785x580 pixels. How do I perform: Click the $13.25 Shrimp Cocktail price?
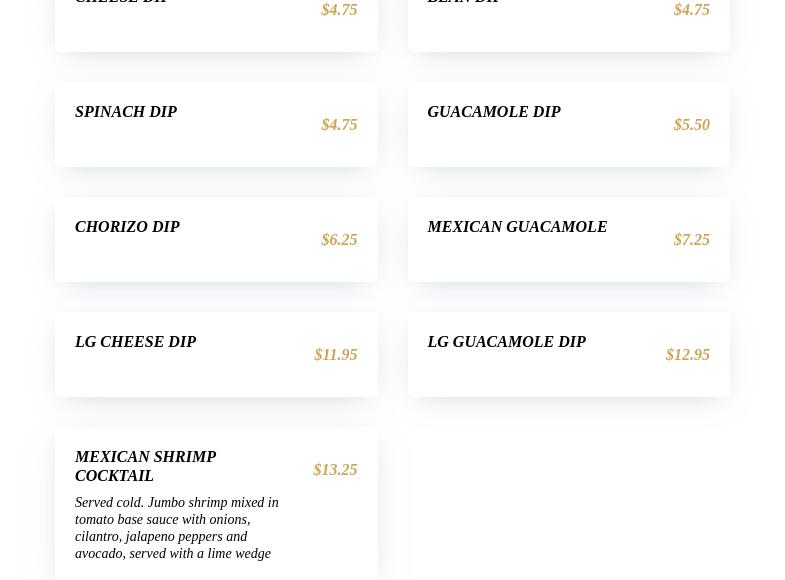coord(335,470)
